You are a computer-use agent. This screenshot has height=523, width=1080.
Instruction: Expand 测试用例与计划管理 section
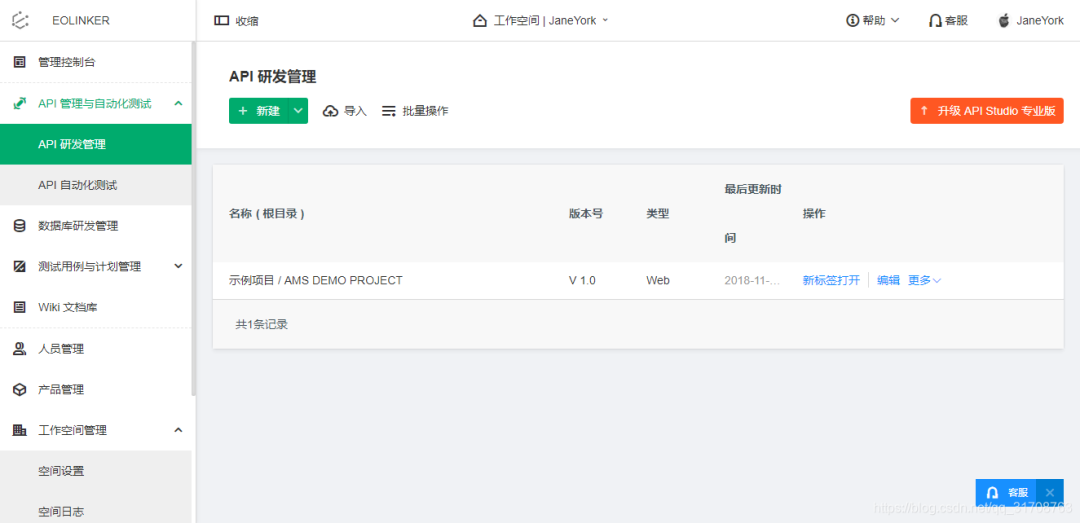[178, 266]
